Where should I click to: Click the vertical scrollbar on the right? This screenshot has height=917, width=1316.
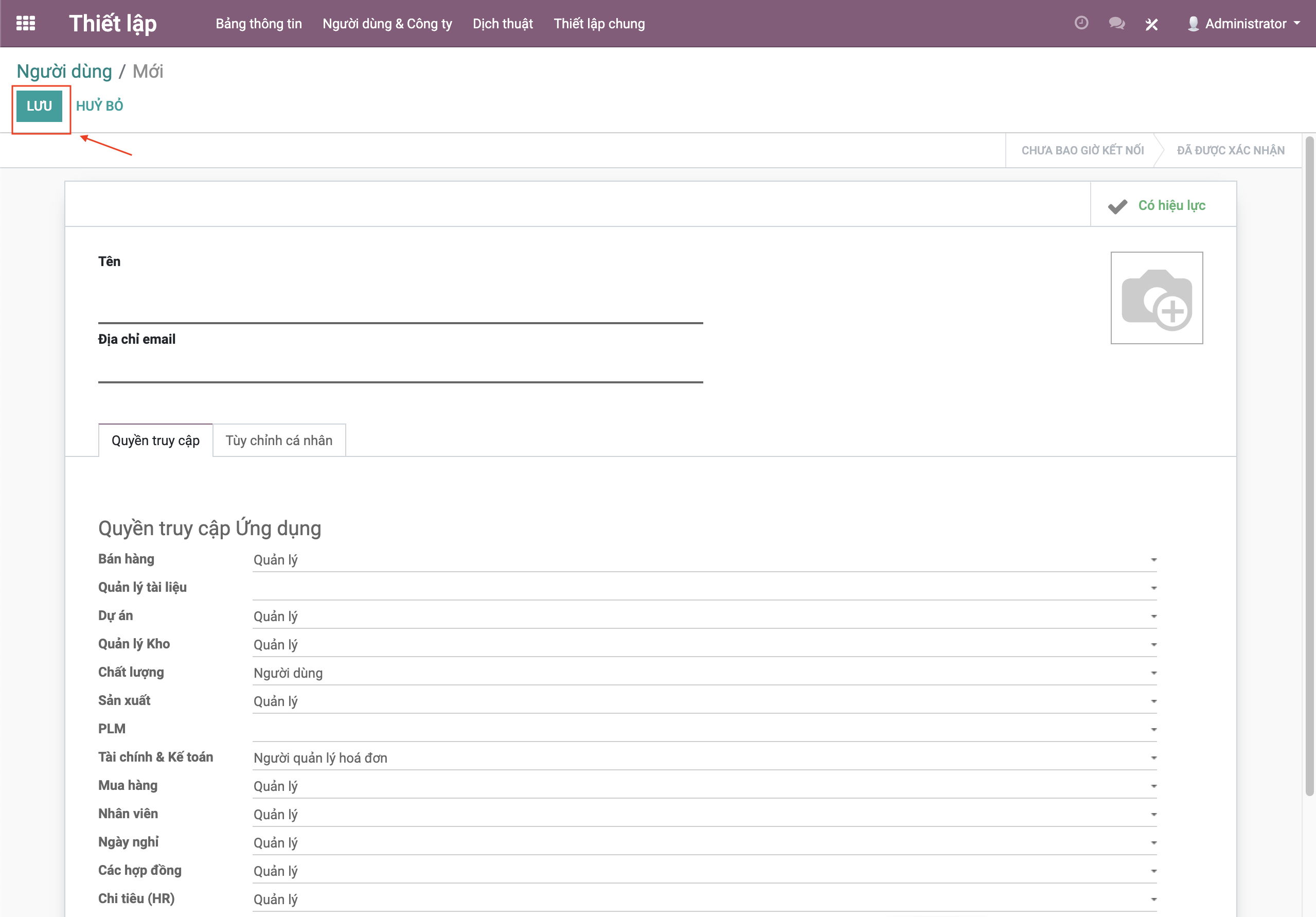(1309, 466)
